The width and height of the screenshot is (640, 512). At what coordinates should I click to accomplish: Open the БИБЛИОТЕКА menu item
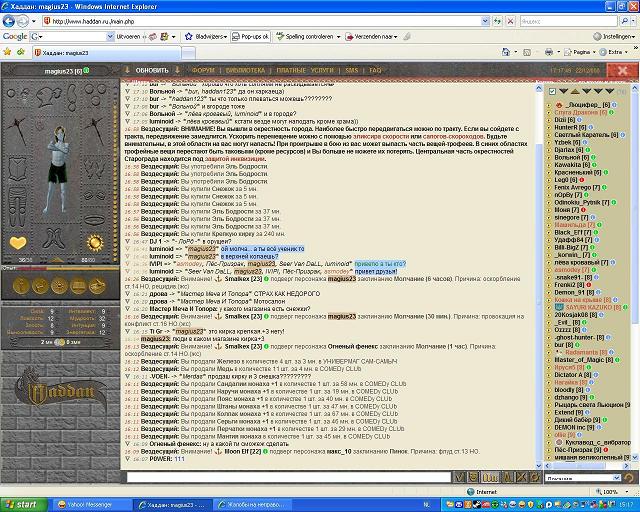[244, 71]
